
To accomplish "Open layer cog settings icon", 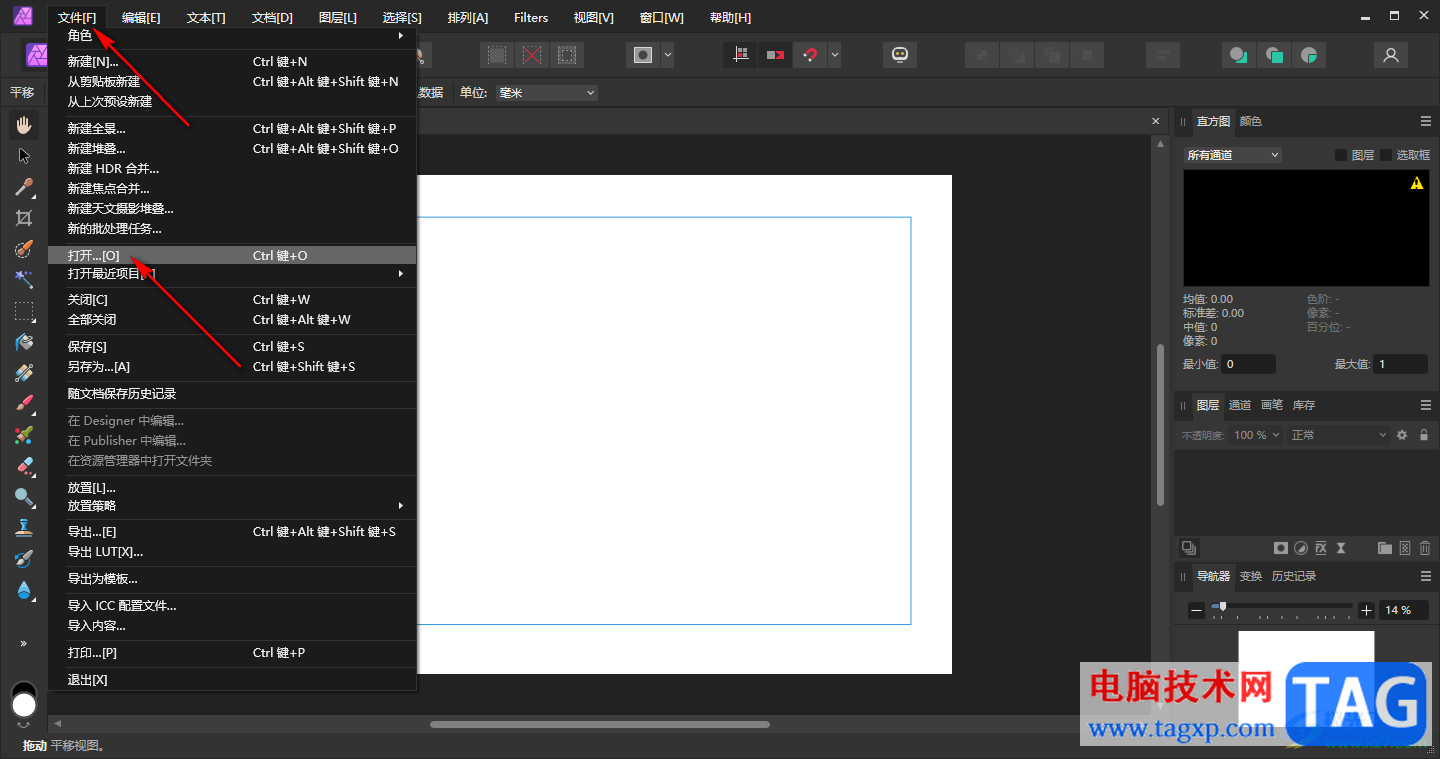I will click(1402, 435).
